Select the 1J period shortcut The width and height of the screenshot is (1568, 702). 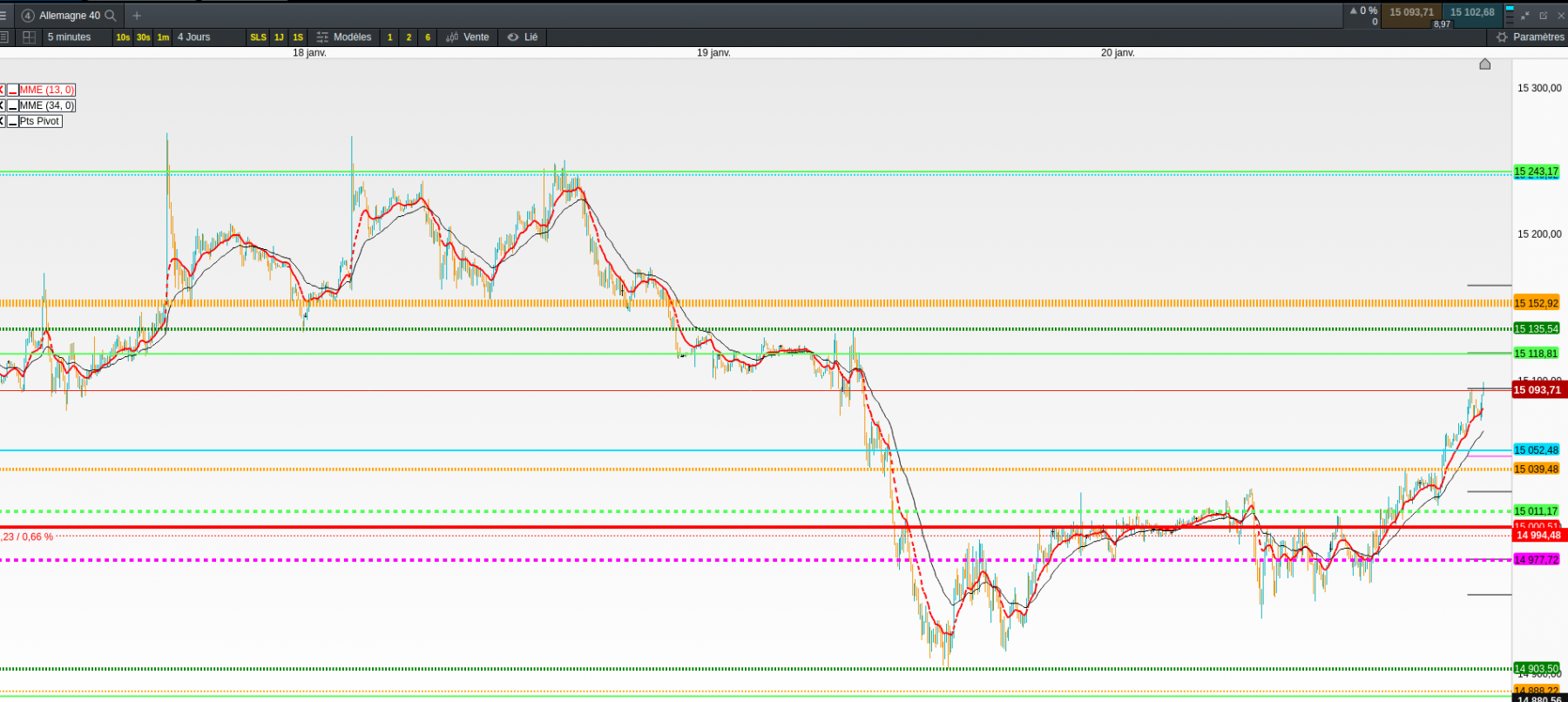(x=279, y=37)
